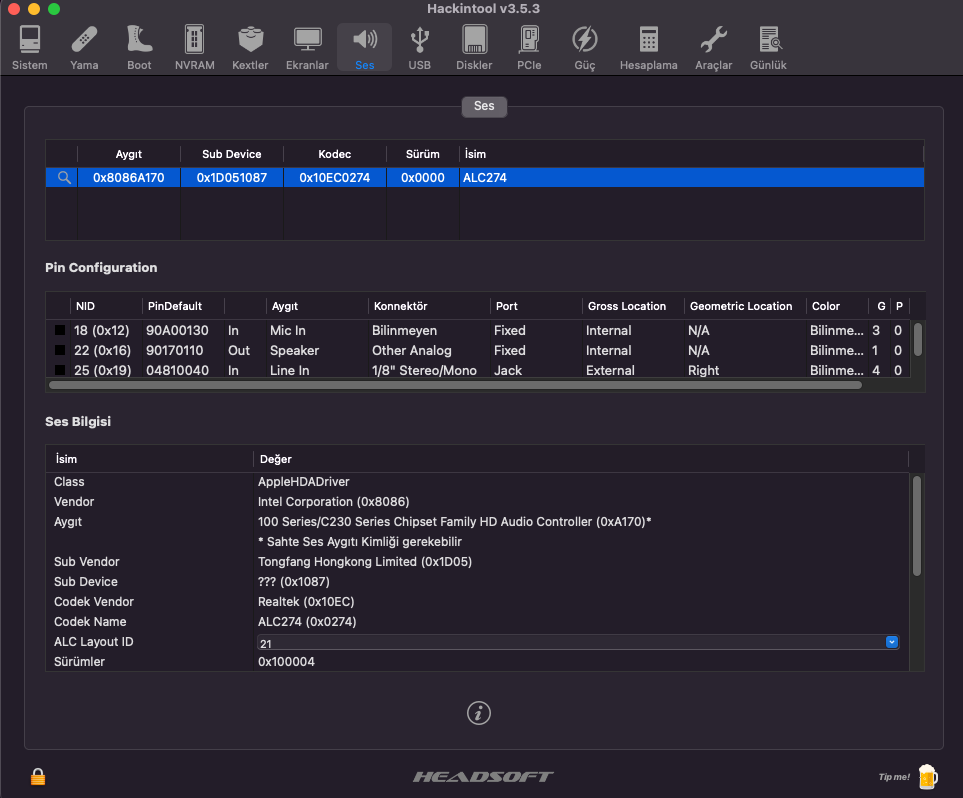The height and width of the screenshot is (798, 963).
Task: Open the PCIe section
Action: [529, 47]
